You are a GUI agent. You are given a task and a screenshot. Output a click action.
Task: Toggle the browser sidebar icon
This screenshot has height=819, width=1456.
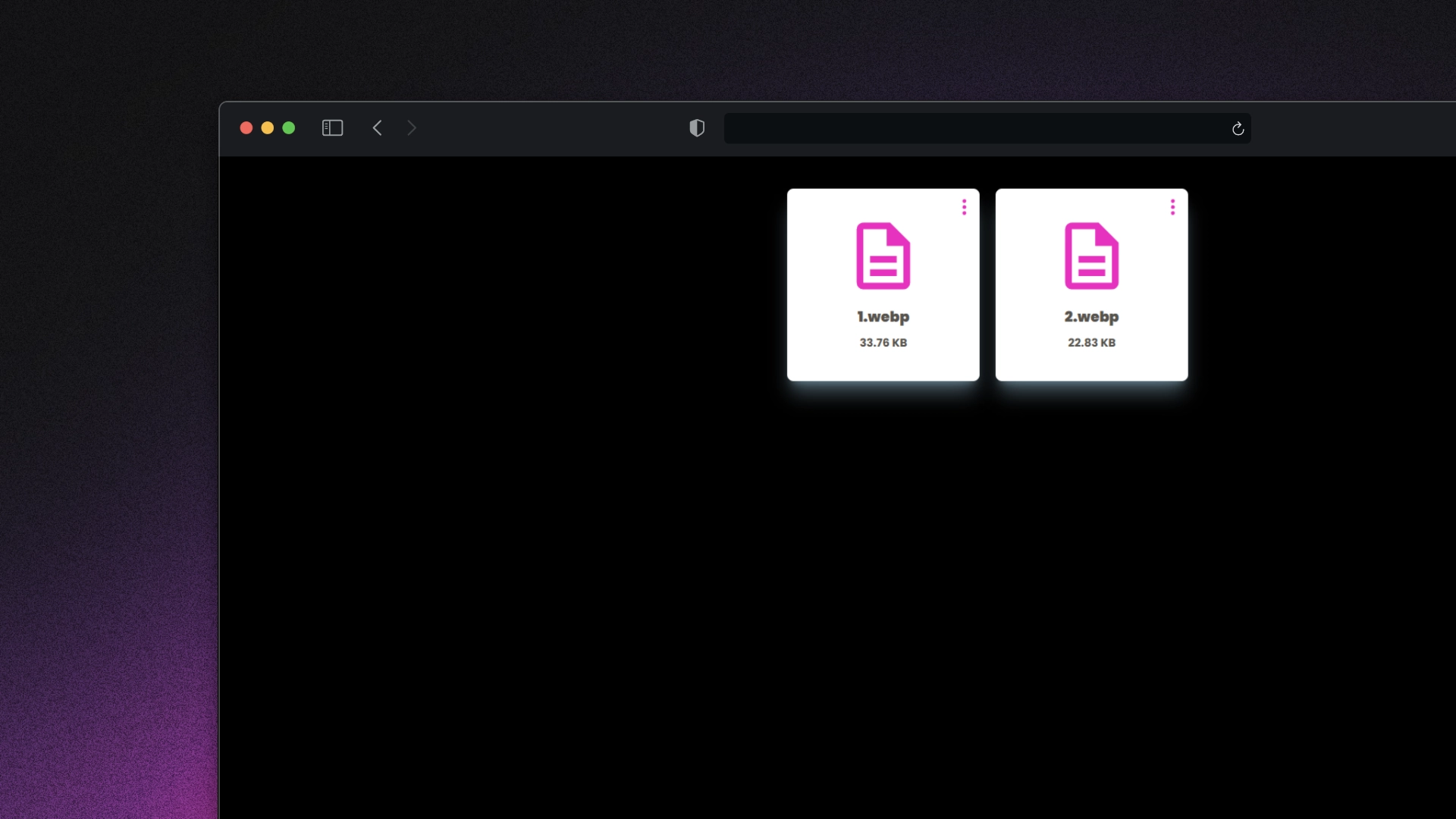click(332, 128)
